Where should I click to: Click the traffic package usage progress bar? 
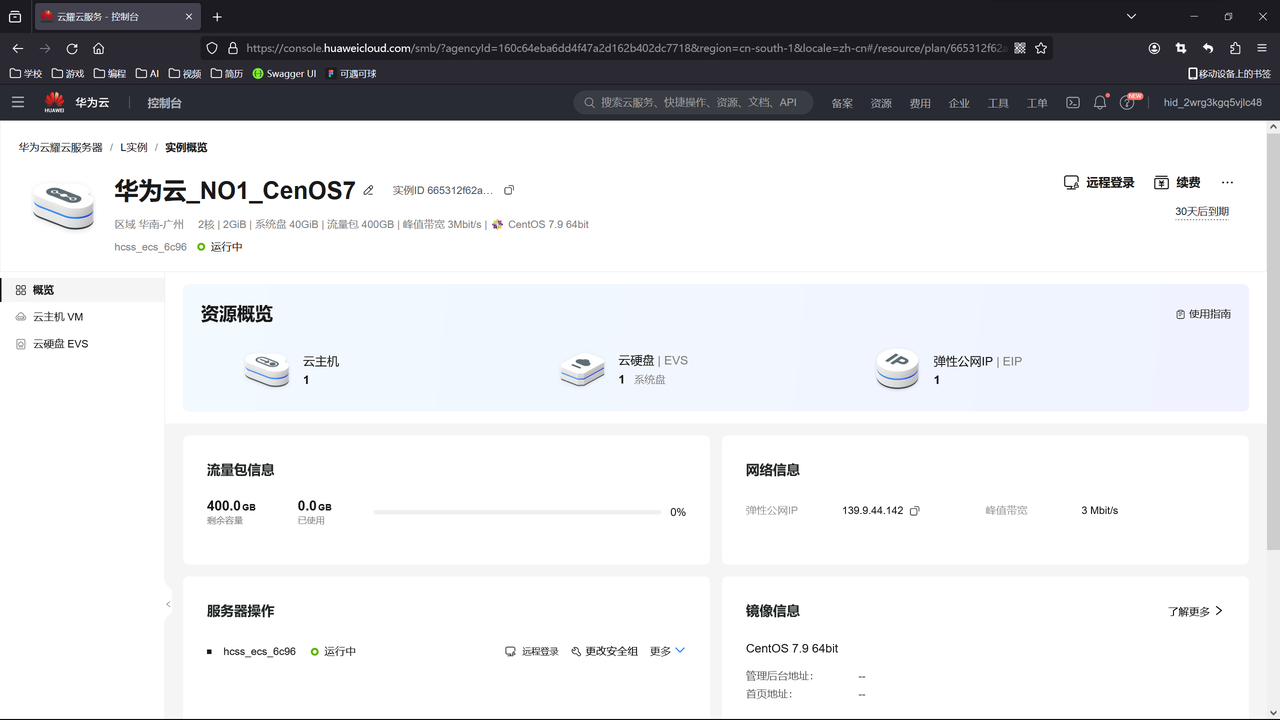516,512
